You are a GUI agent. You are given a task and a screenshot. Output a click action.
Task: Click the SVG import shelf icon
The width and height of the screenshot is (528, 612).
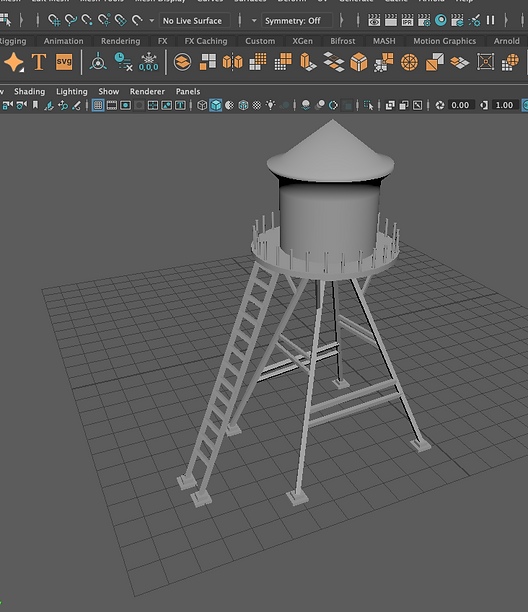(x=64, y=62)
